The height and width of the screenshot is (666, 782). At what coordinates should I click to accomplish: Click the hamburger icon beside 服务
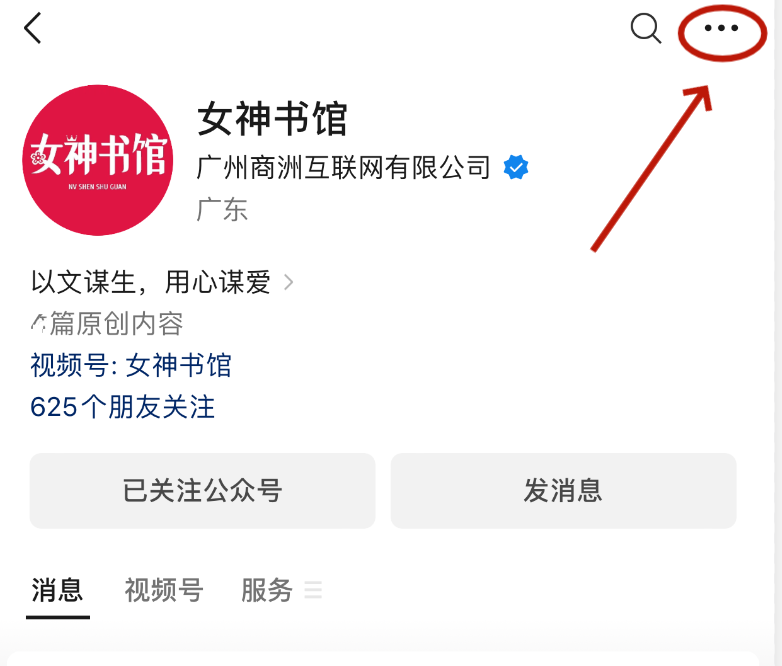(x=313, y=590)
